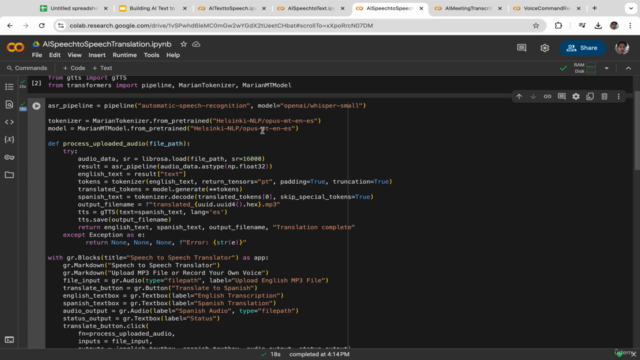This screenshot has width=640, height=360.
Task: Click the RAM Disk usage indicator
Action: 584,68
